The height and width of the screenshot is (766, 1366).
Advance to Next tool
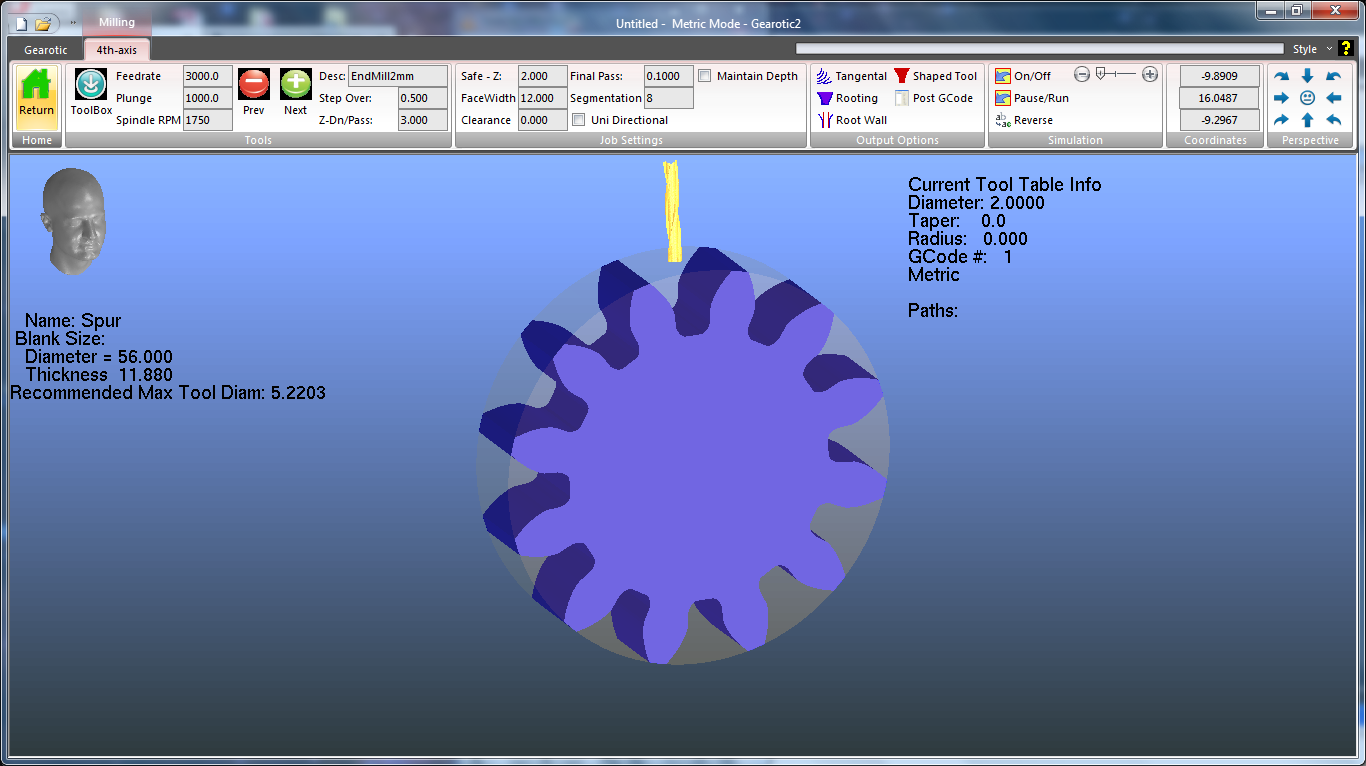pyautogui.click(x=295, y=86)
